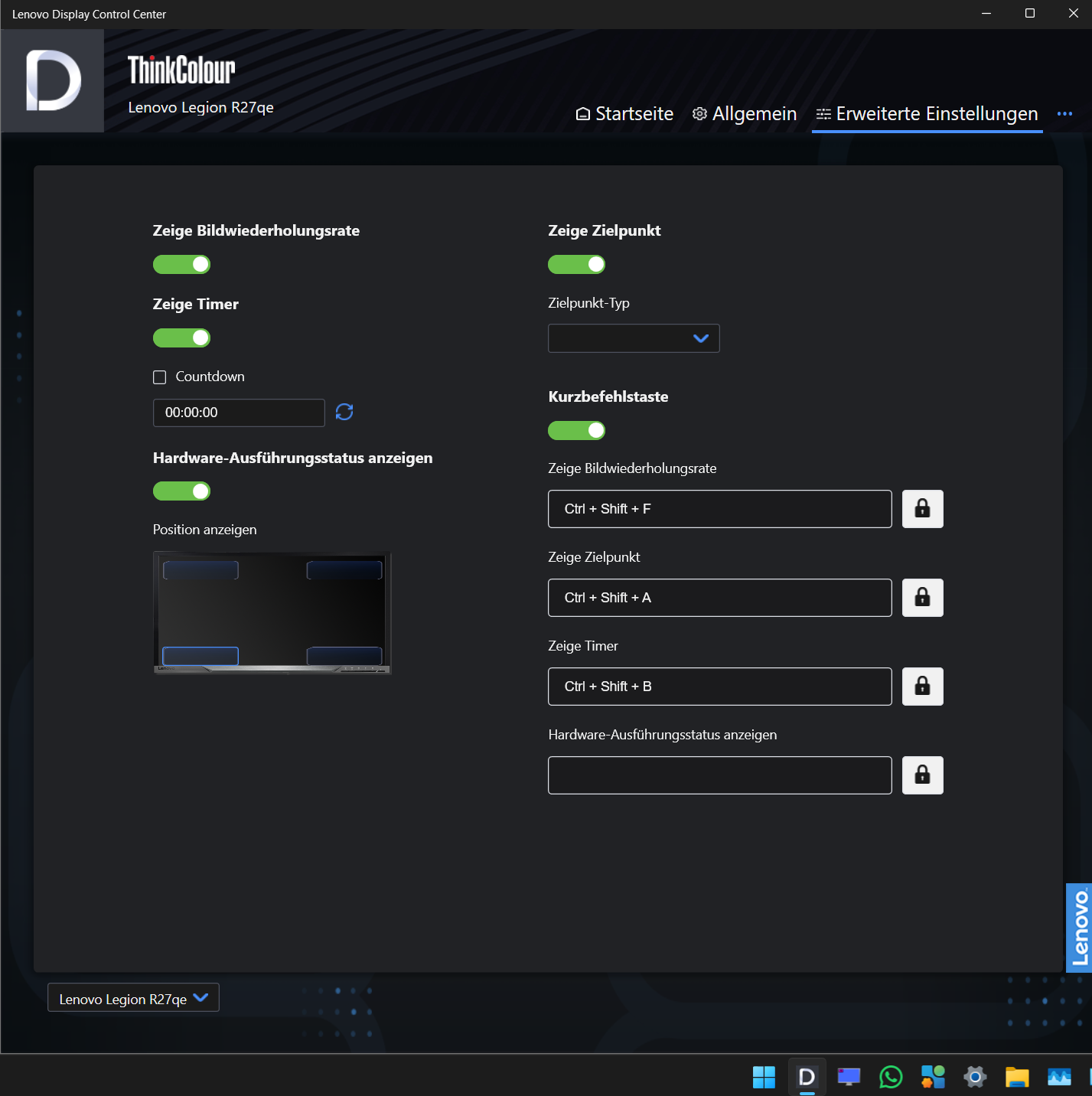Image resolution: width=1092 pixels, height=1096 pixels.
Task: Click lock icon for Zeige Zielpunkt shortcut
Action: coord(923,598)
